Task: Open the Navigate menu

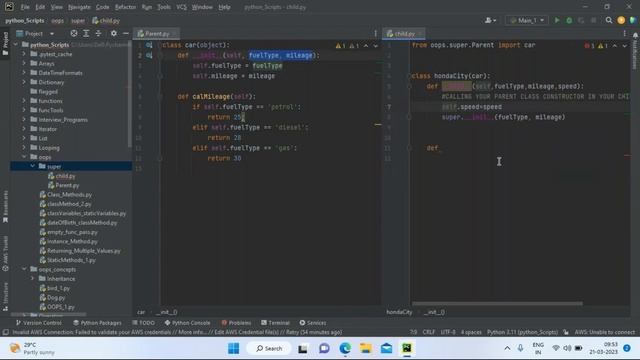Action: coord(79,7)
